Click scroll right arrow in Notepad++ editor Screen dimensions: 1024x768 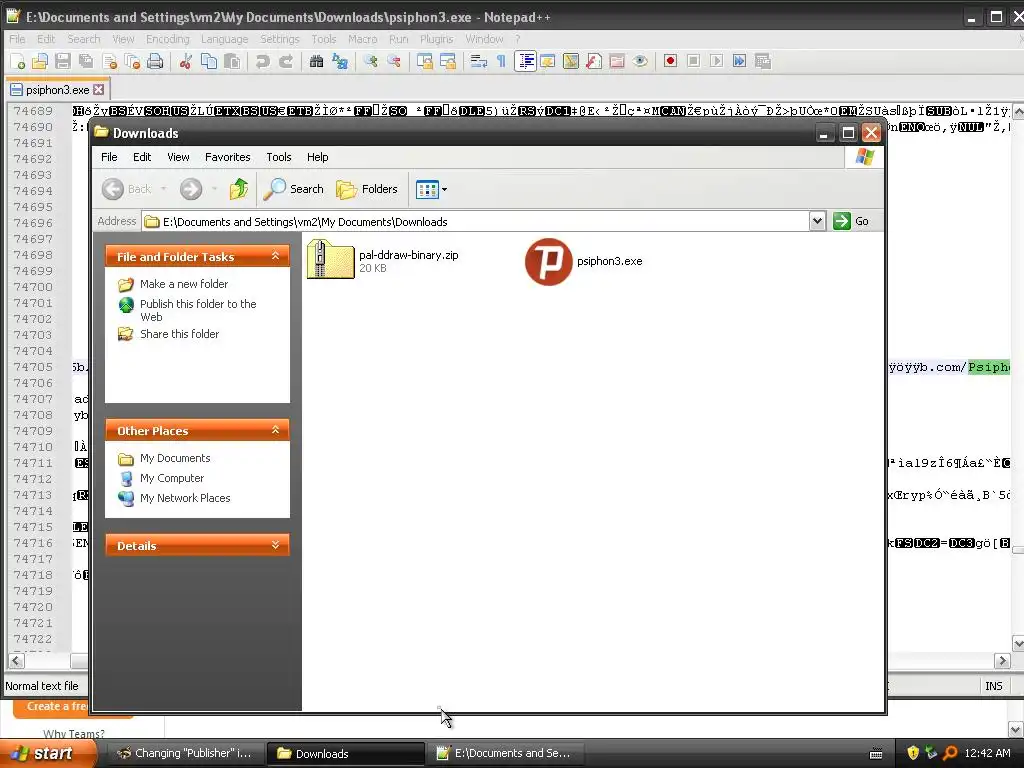tap(1002, 661)
